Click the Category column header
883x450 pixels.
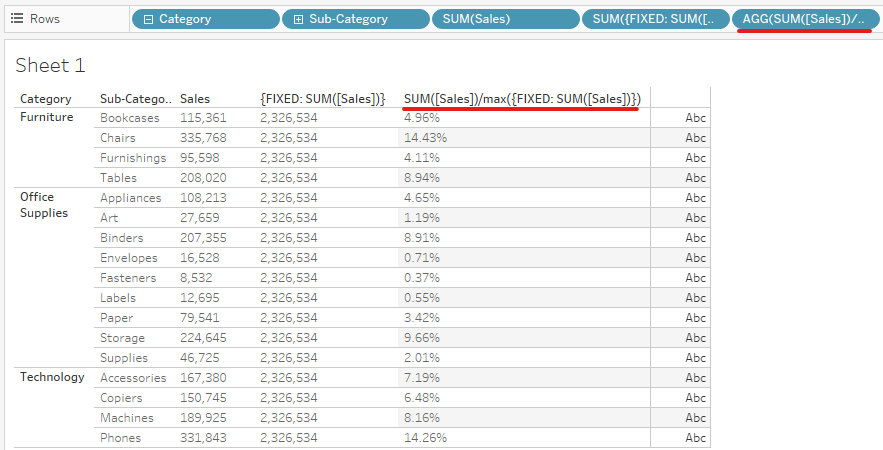click(x=46, y=99)
